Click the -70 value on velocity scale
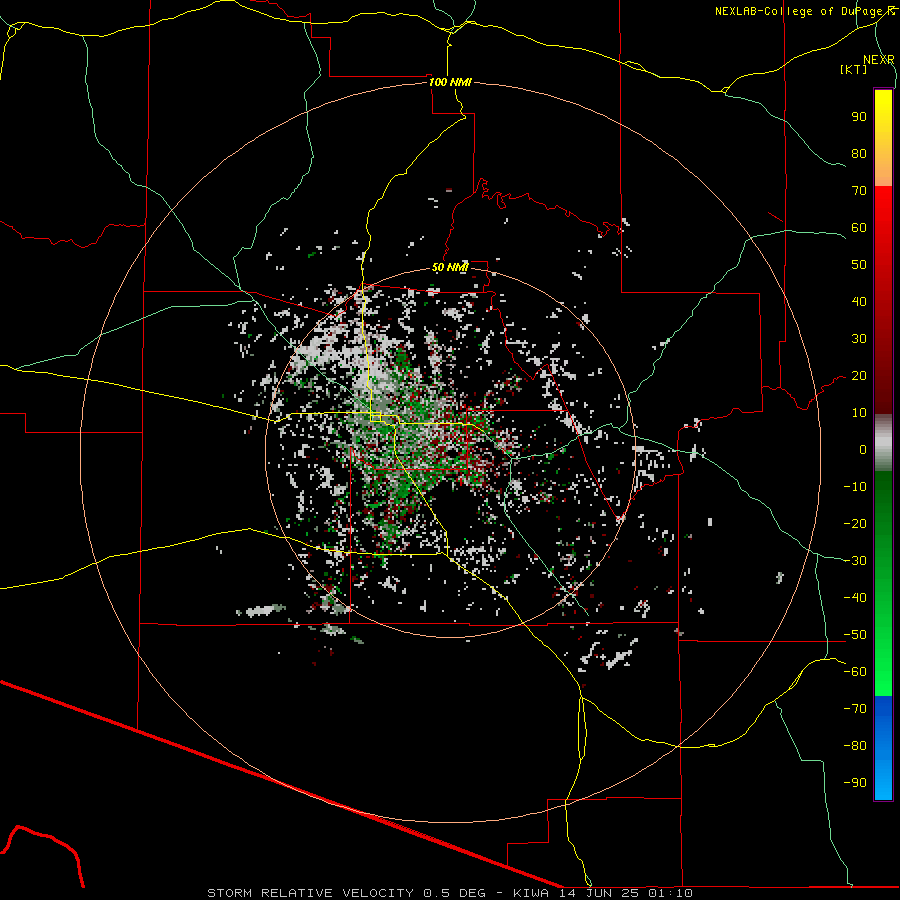Screen dimensions: 900x900 (855, 709)
